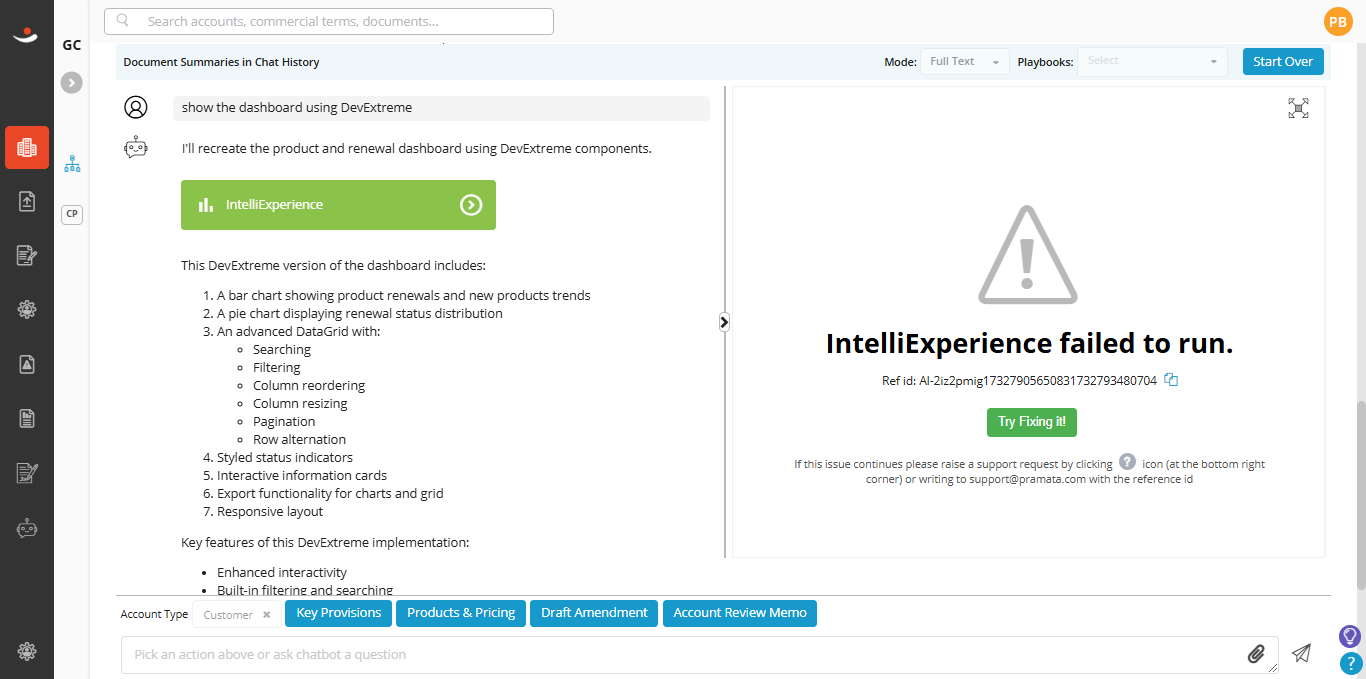Click the Key Provisions button
This screenshot has width=1366, height=679.
pos(338,613)
